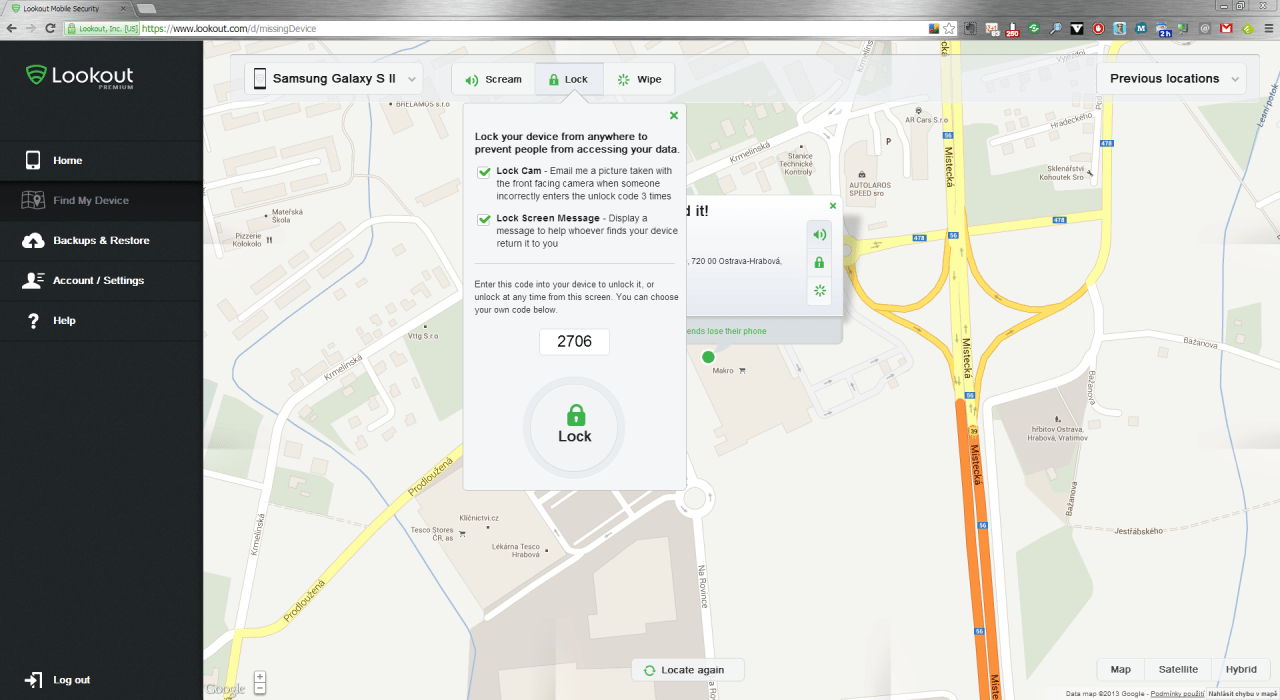1280x700 pixels.
Task: Close the Lock panel
Action: tap(674, 115)
